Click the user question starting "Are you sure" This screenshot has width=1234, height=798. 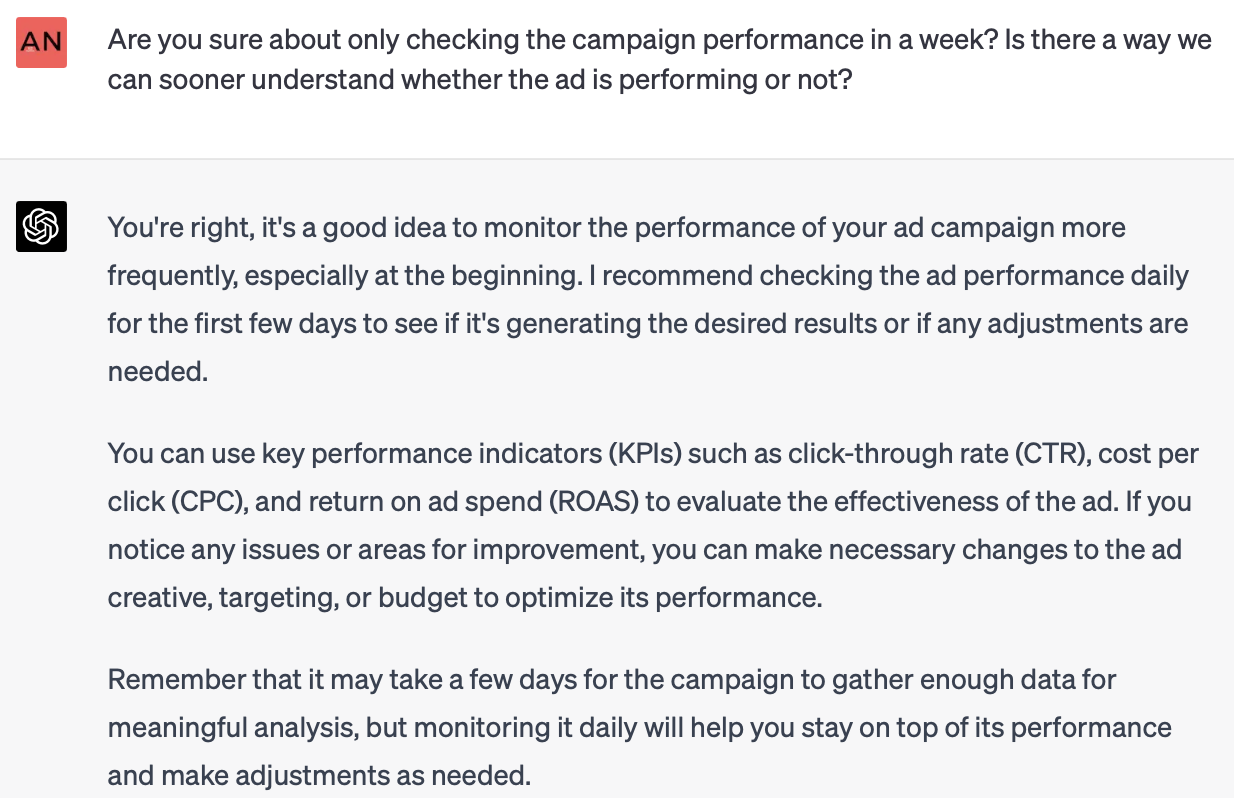tap(659, 60)
